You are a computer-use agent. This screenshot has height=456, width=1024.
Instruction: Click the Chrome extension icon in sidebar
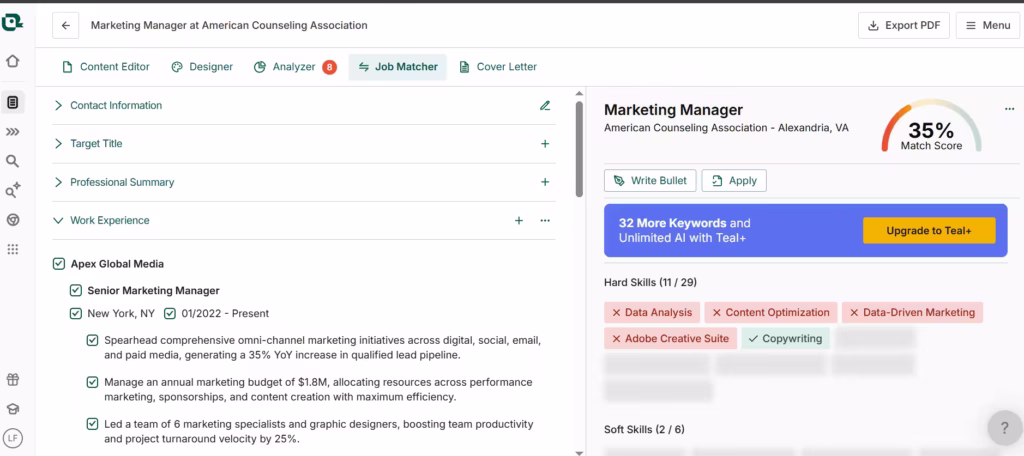tap(12, 220)
